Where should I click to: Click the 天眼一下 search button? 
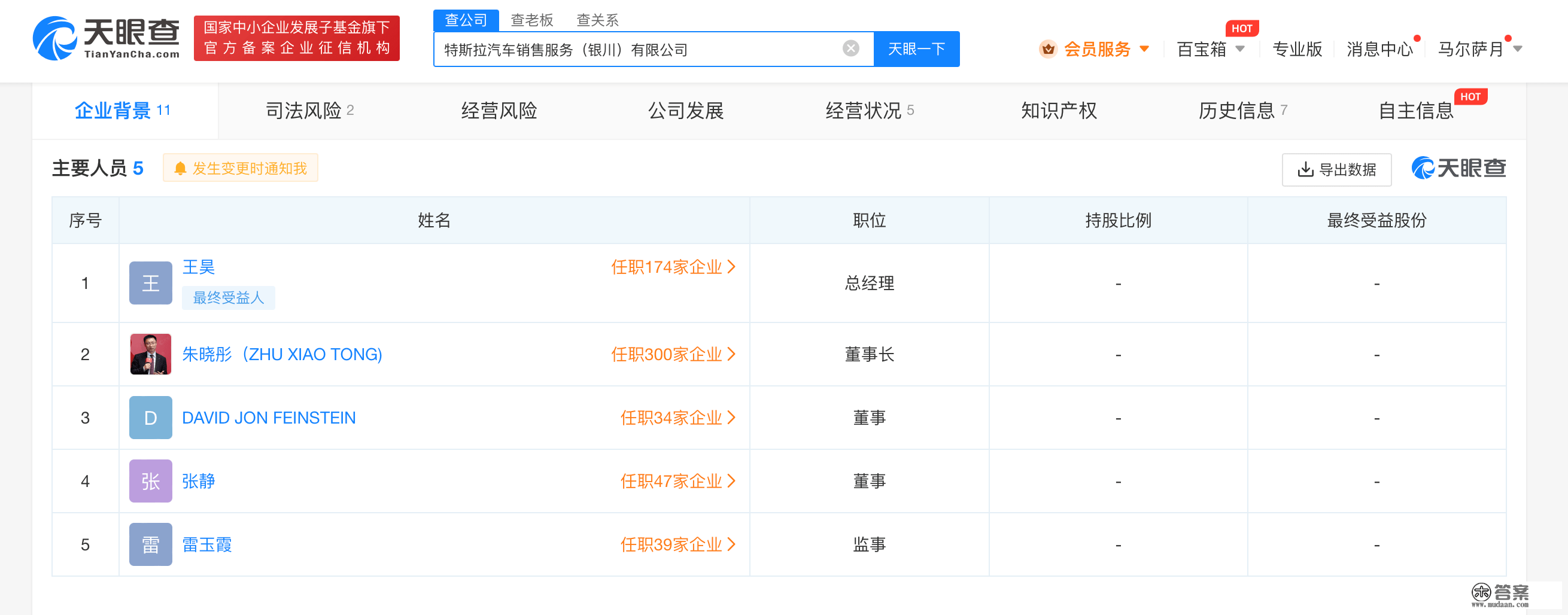pyautogui.click(x=916, y=48)
